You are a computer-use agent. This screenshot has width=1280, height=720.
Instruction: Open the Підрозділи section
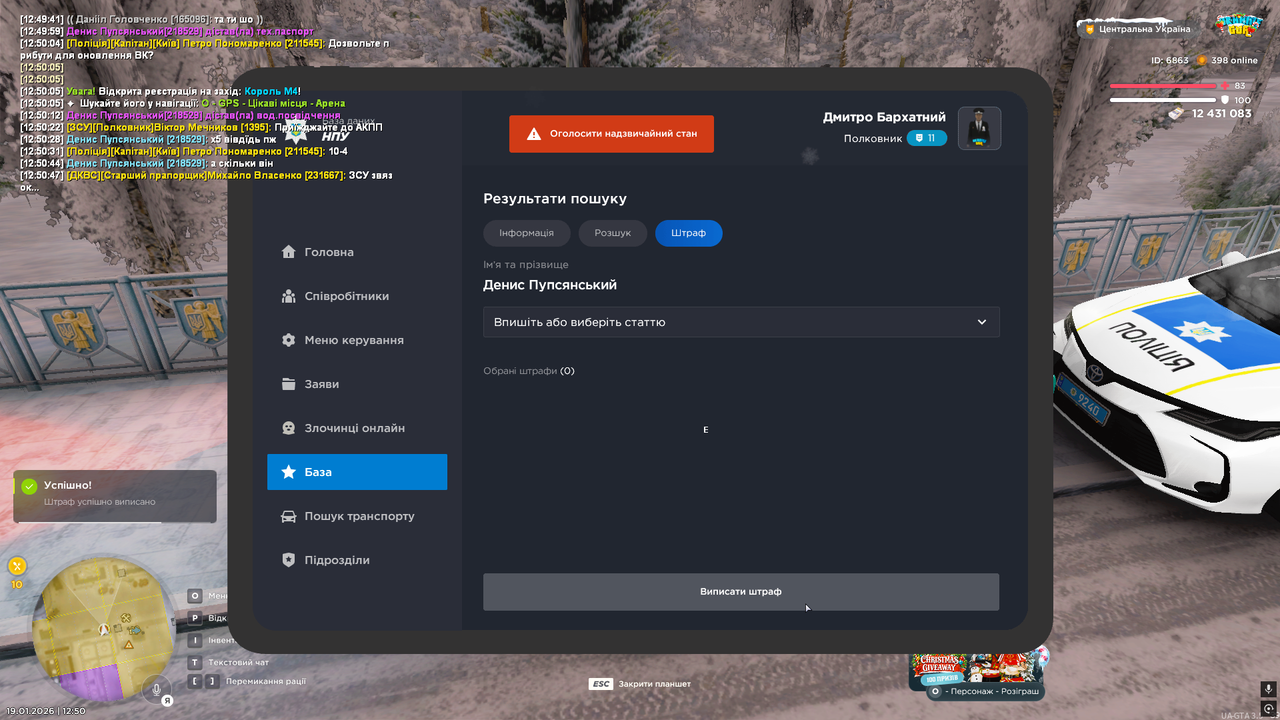point(357,560)
